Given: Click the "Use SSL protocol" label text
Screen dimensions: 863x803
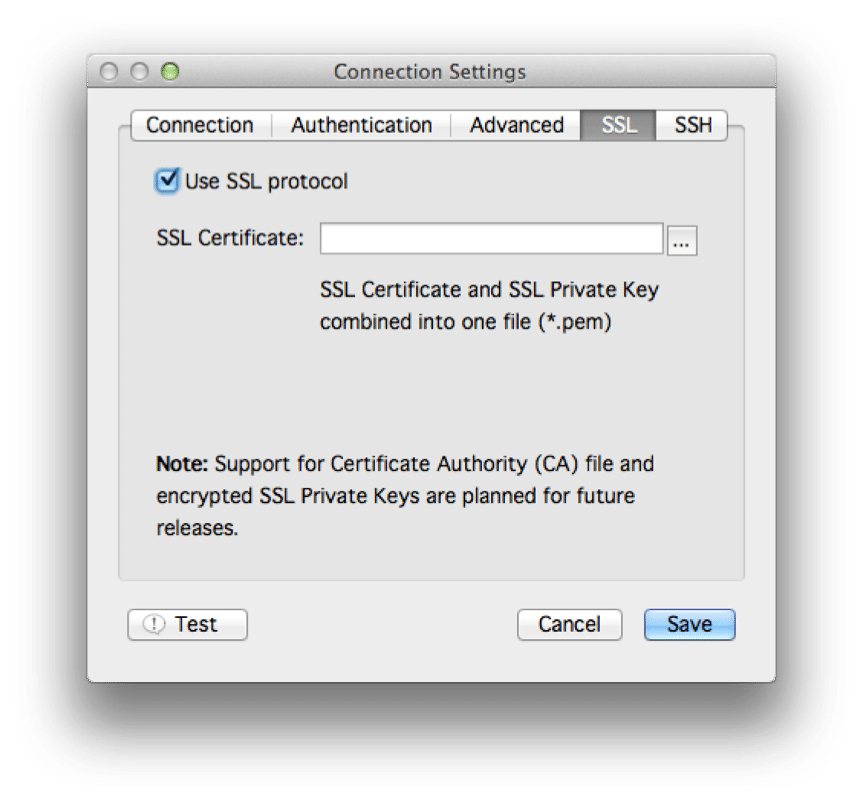Looking at the screenshot, I should click(x=266, y=182).
